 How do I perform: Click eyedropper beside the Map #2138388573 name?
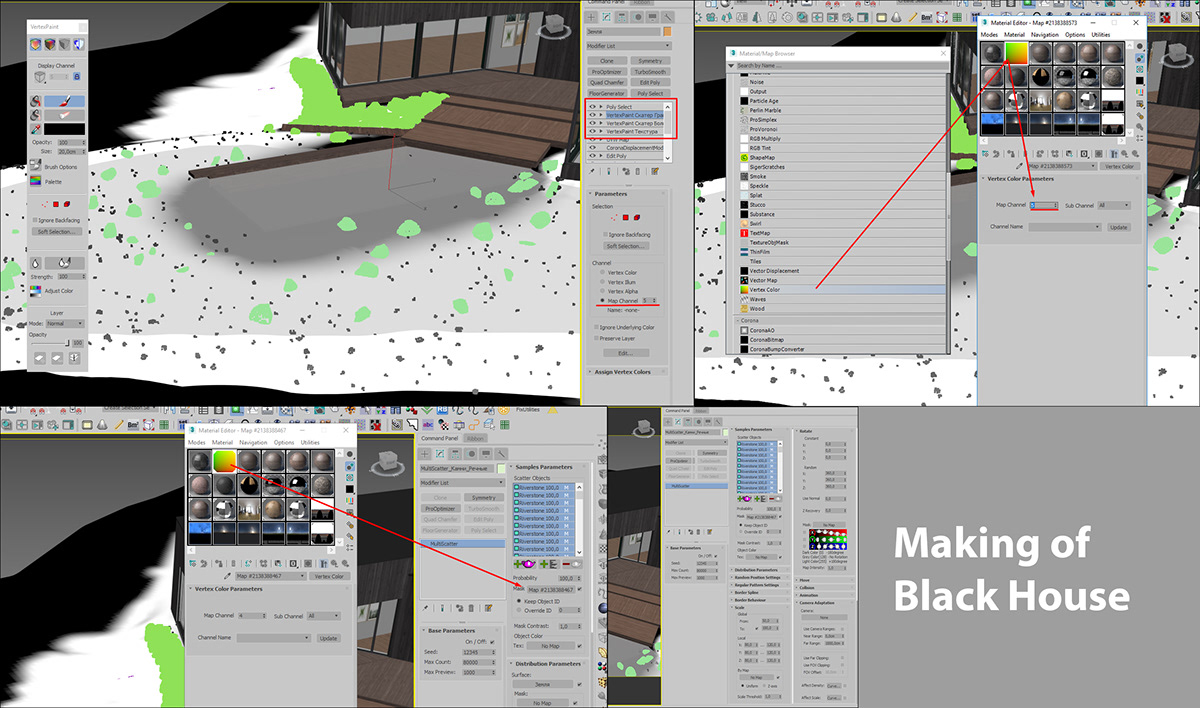(x=1020, y=166)
